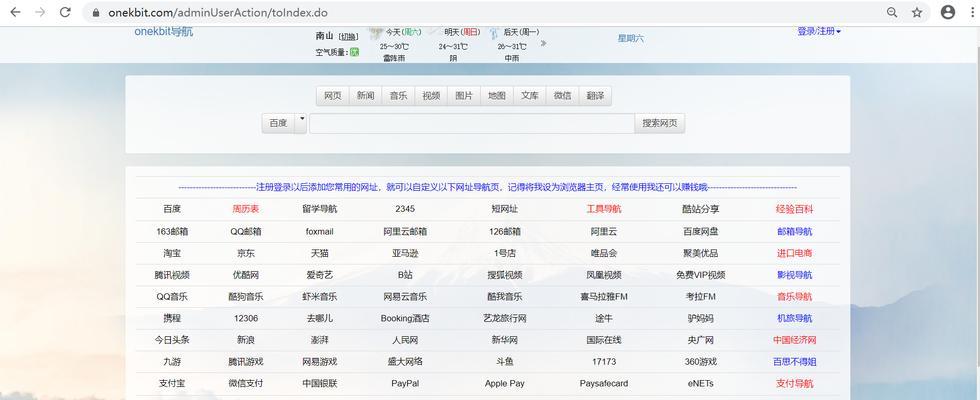Open the 机旅导航 link
Viewport: 980px width, 400px height.
(794, 318)
